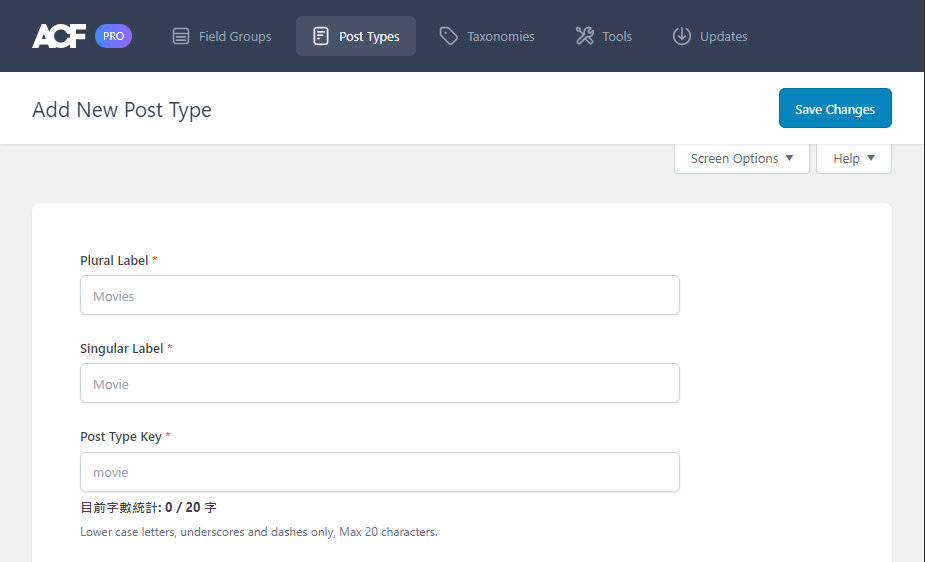Click the ACF logo

pyautogui.click(x=59, y=36)
